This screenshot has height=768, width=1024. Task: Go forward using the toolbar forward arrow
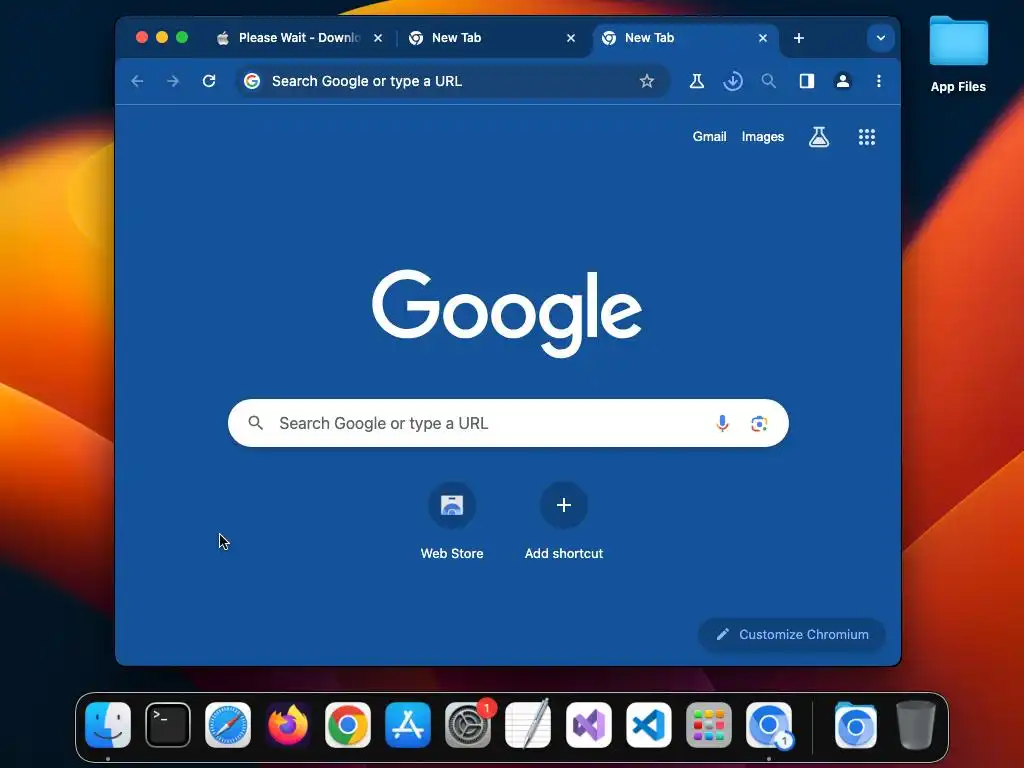click(x=173, y=81)
